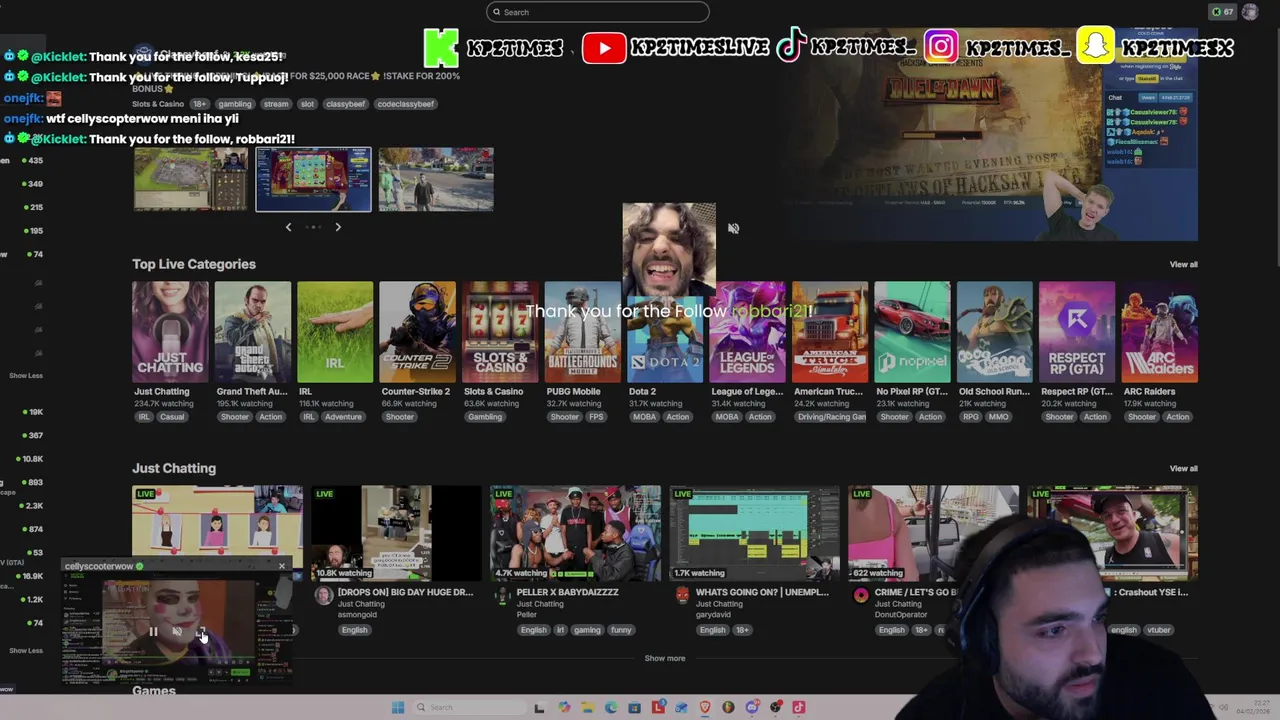Go to previous featured stream carousel arrow
Viewport: 1280px width, 720px height.
click(x=288, y=227)
